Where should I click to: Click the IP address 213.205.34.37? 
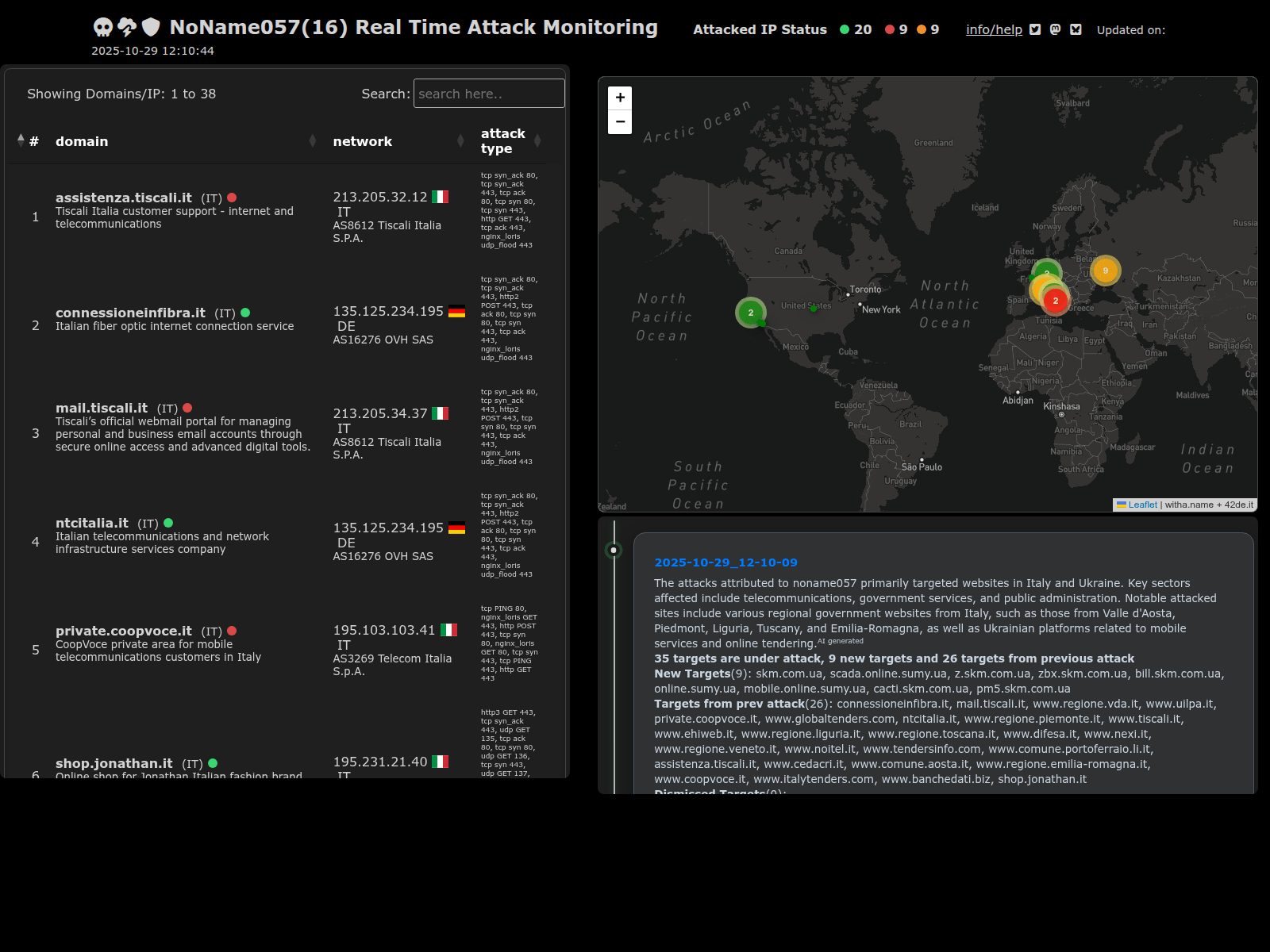point(380,413)
